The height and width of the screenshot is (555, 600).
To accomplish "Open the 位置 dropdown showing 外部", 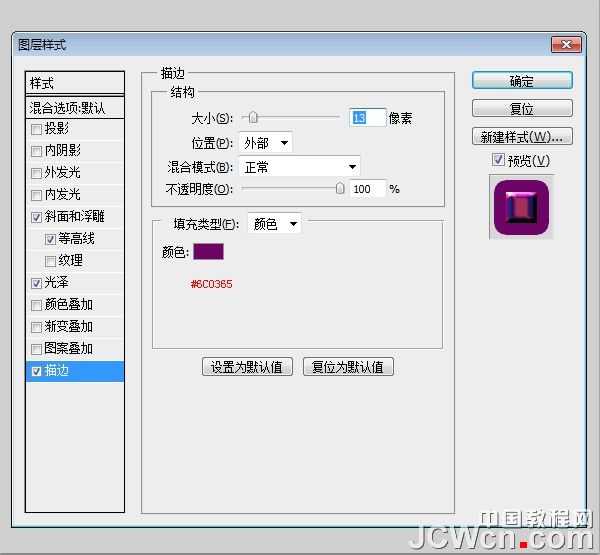I will coord(266,144).
